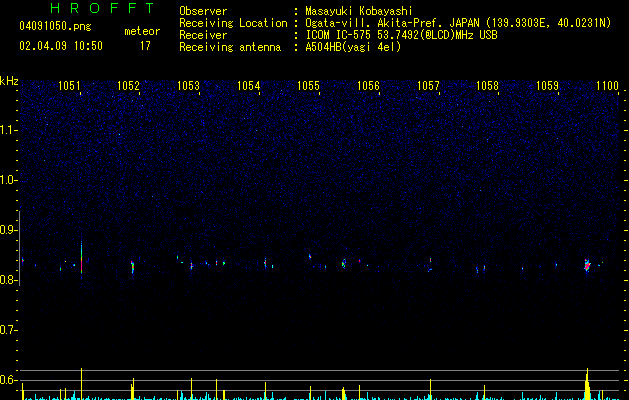
Task: Click the Observer label
Action: [x=203, y=11]
